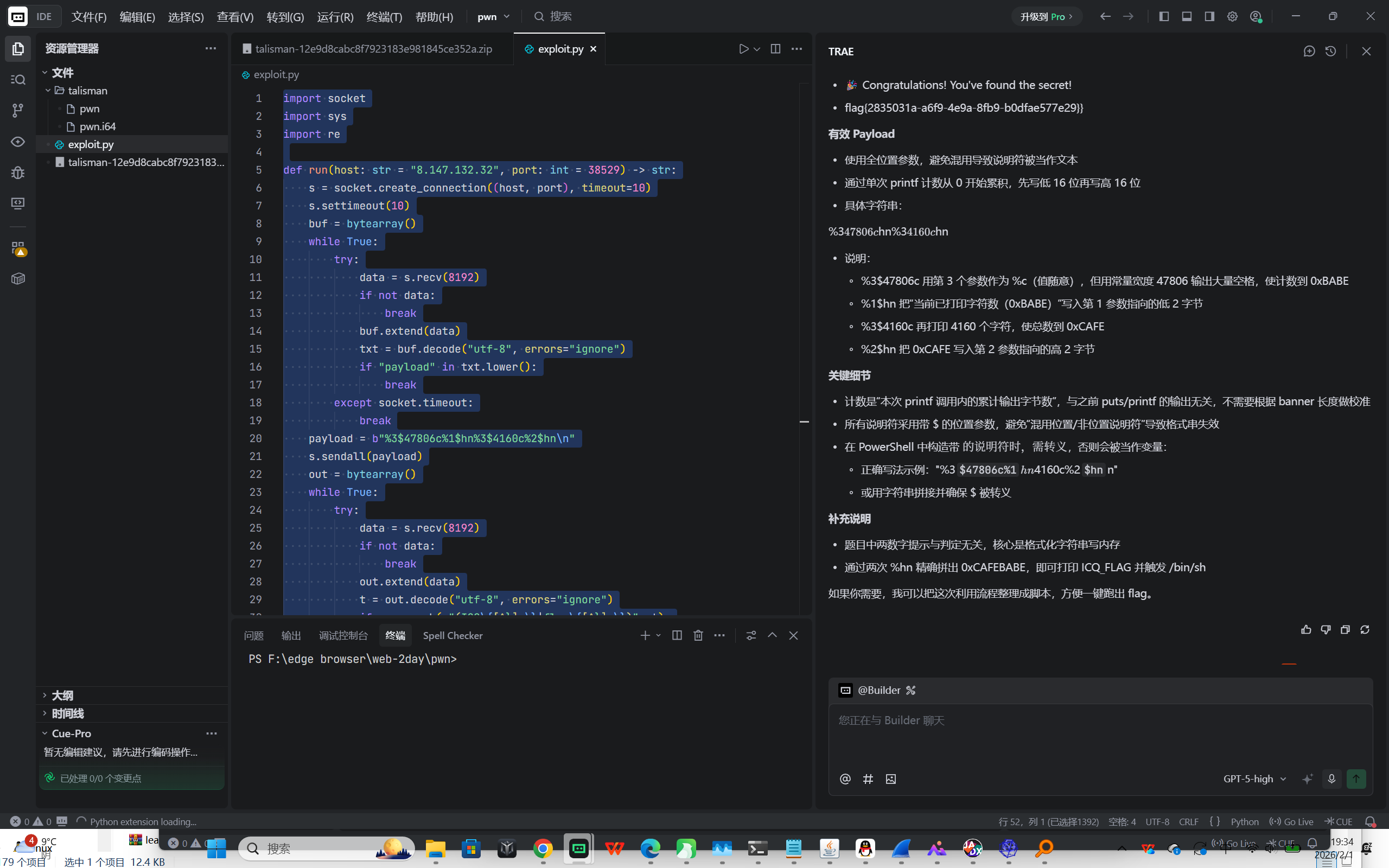The height and width of the screenshot is (868, 1389).
Task: Toggle the primary sidebar layout button
Action: pyautogui.click(x=1163, y=17)
